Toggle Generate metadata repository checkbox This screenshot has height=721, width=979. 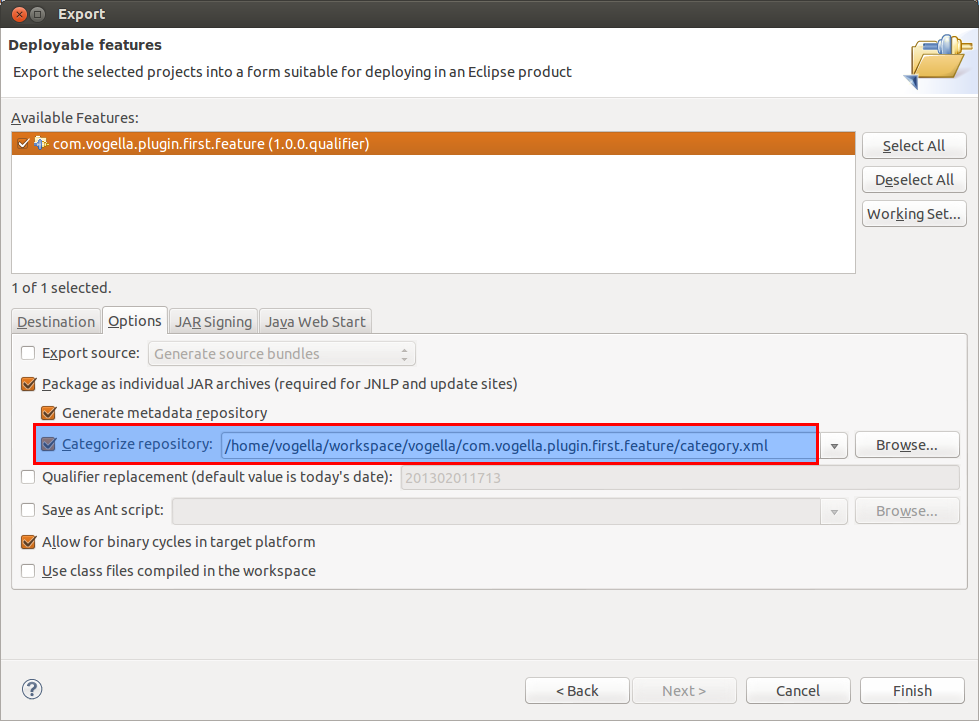48,413
